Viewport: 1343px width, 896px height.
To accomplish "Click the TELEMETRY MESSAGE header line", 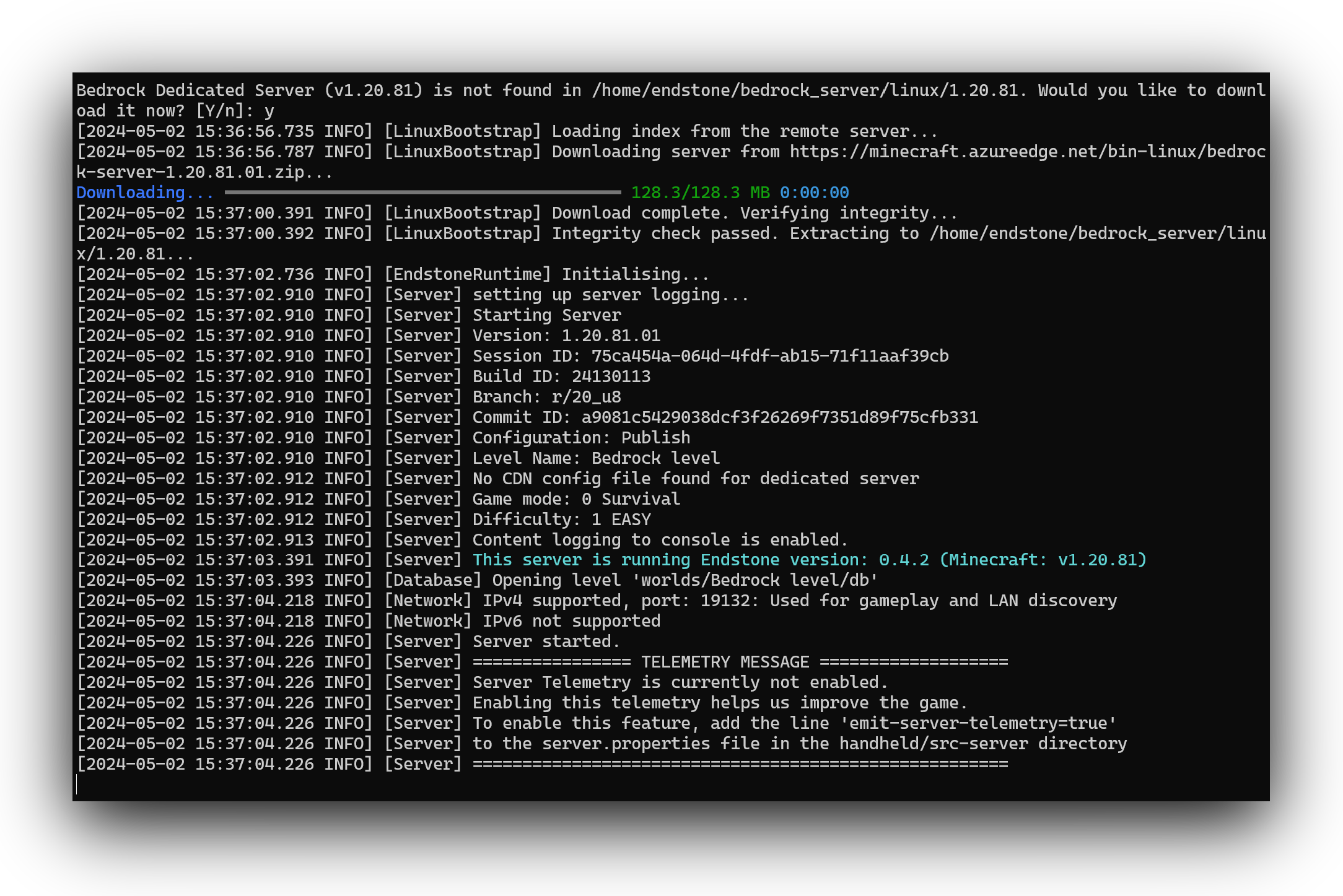I will click(x=725, y=661).
